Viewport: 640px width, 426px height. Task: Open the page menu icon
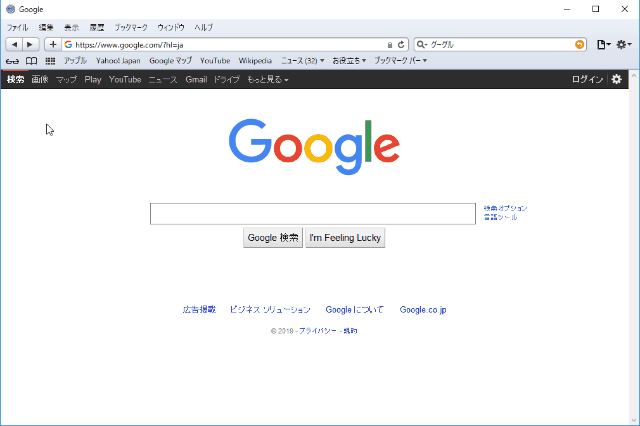pyautogui.click(x=603, y=44)
